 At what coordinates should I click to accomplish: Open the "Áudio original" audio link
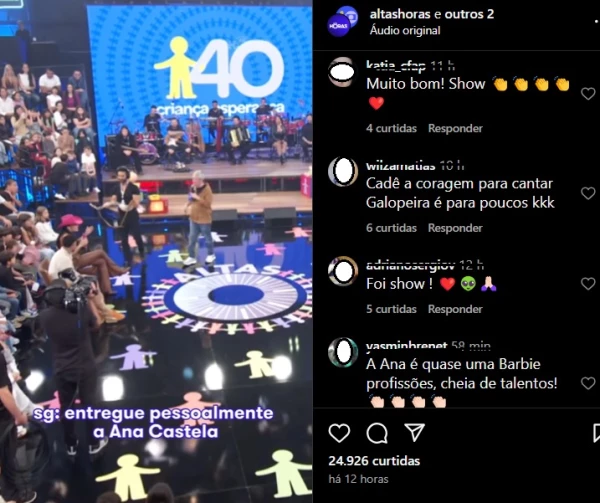[x=405, y=30]
